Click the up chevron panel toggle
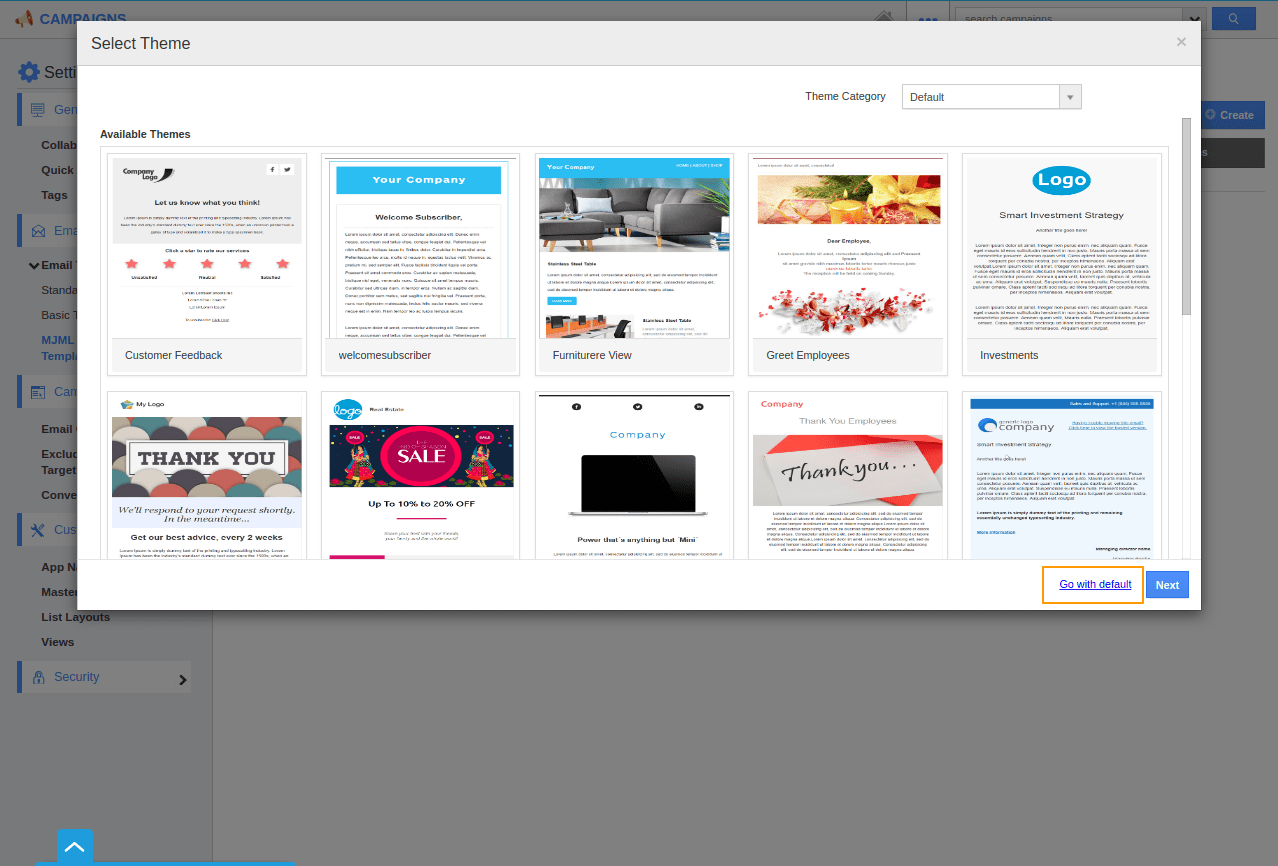Screen dimensions: 1278x866 click(75, 848)
